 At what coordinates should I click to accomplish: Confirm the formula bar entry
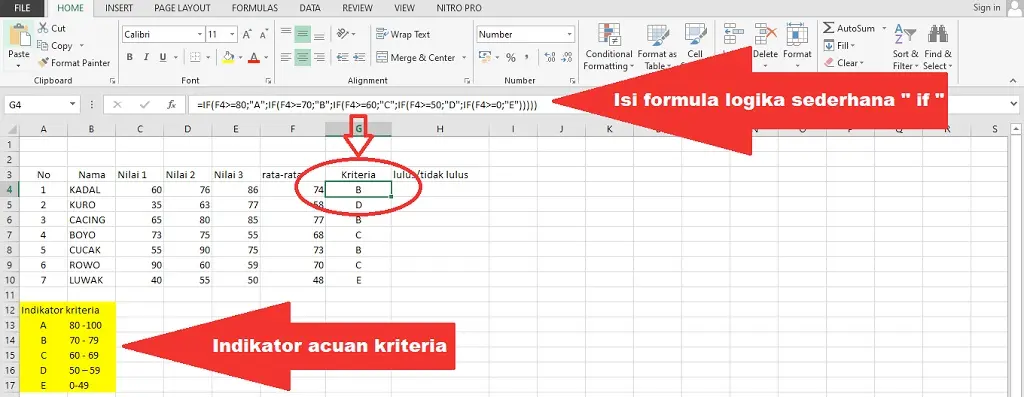[x=145, y=104]
